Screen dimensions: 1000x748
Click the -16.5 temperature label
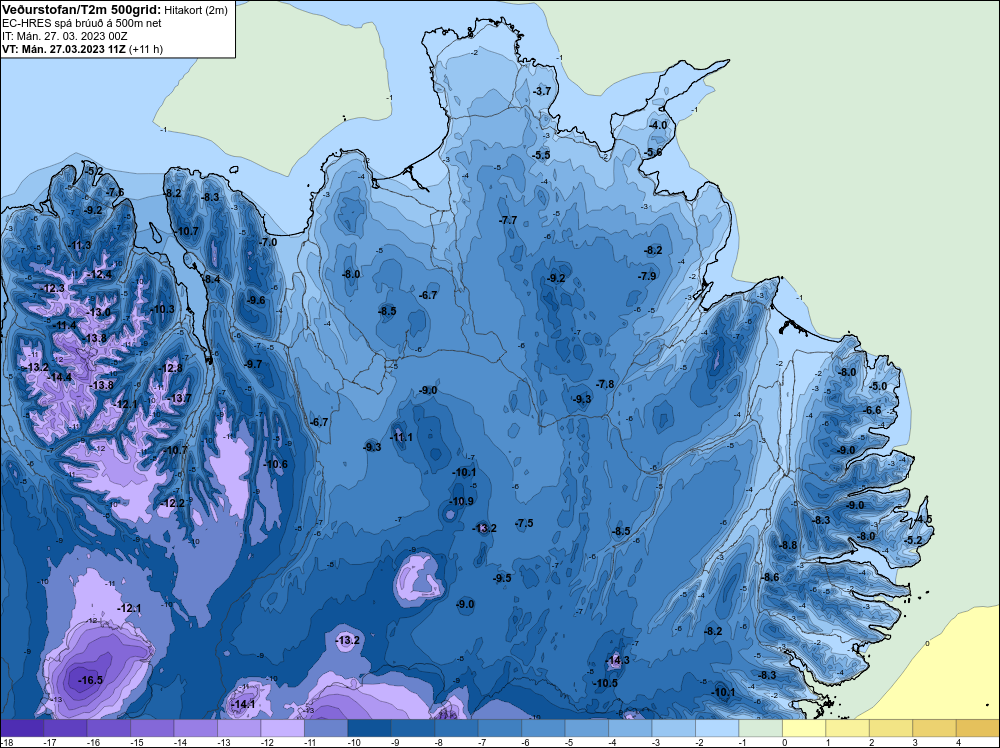pyautogui.click(x=90, y=680)
